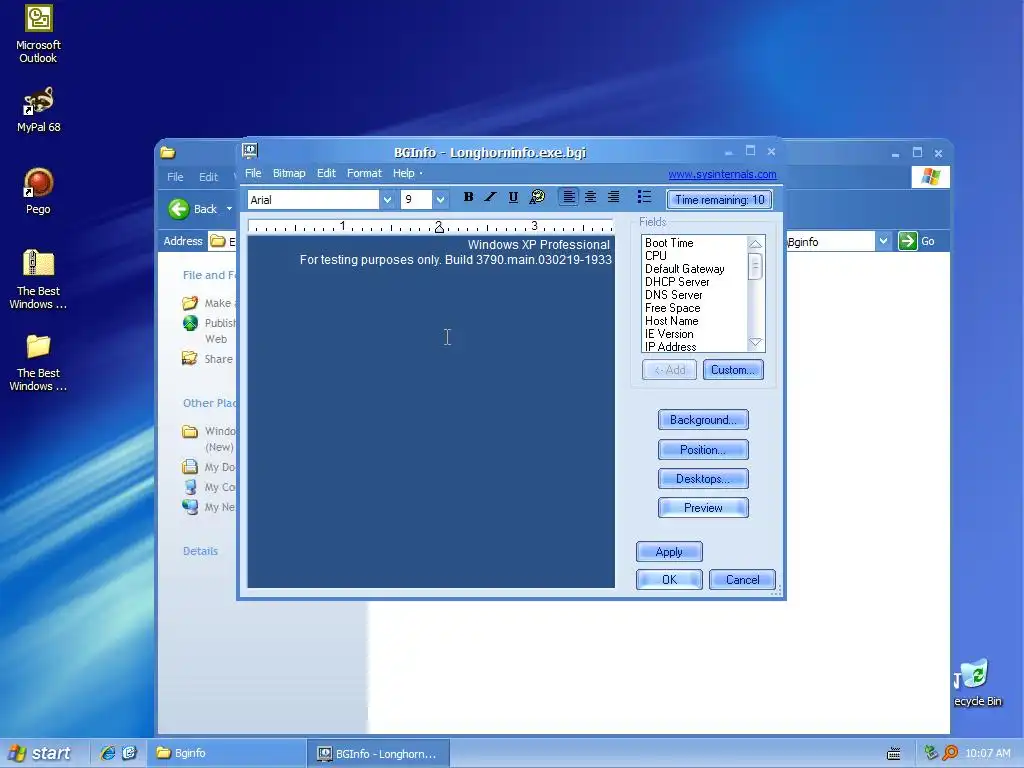Viewport: 1024px width, 768px height.
Task: Click the OK button
Action: (x=669, y=579)
